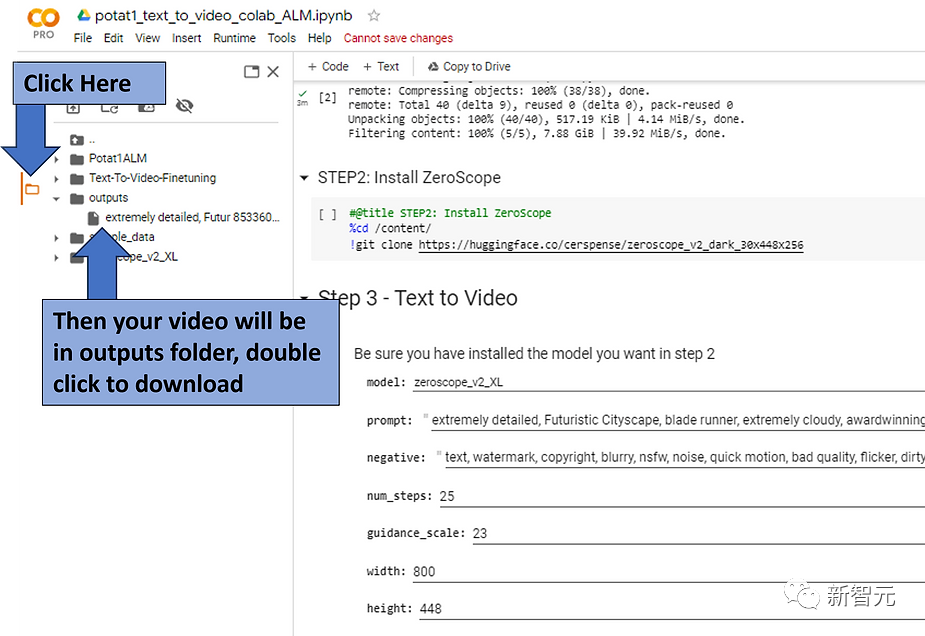Go up to the parent folder '..'

click(83, 140)
